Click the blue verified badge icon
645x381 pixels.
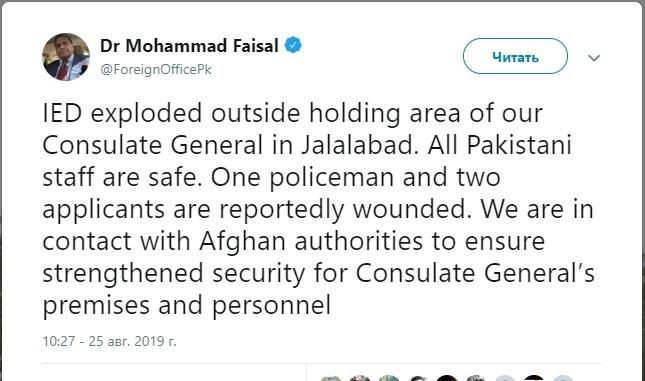tap(293, 45)
